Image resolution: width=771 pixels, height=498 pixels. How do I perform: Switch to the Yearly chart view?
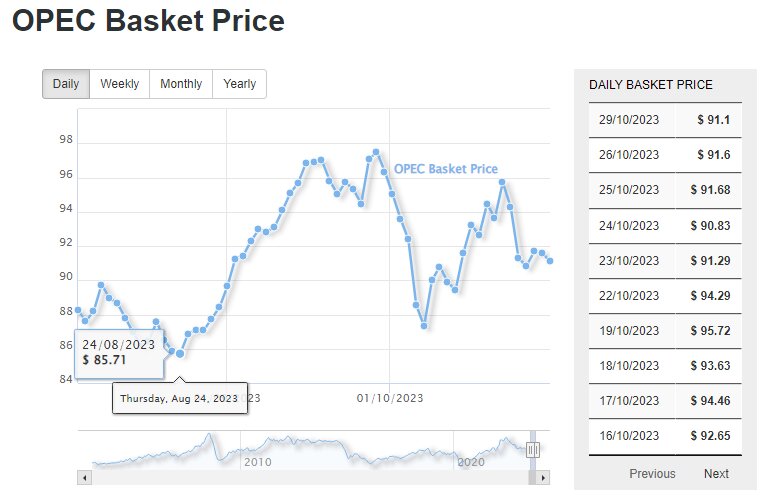[239, 84]
